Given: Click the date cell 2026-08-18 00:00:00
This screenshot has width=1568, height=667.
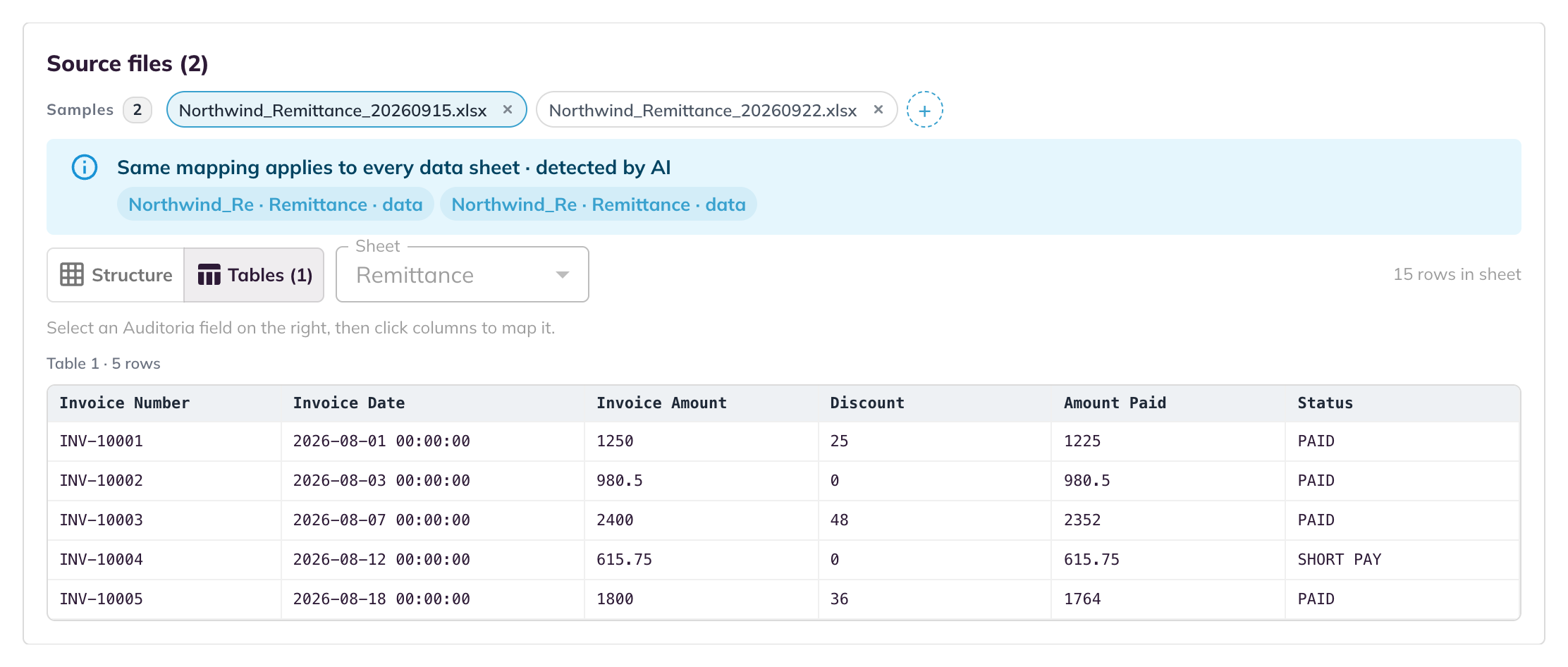Looking at the screenshot, I should pyautogui.click(x=433, y=599).
